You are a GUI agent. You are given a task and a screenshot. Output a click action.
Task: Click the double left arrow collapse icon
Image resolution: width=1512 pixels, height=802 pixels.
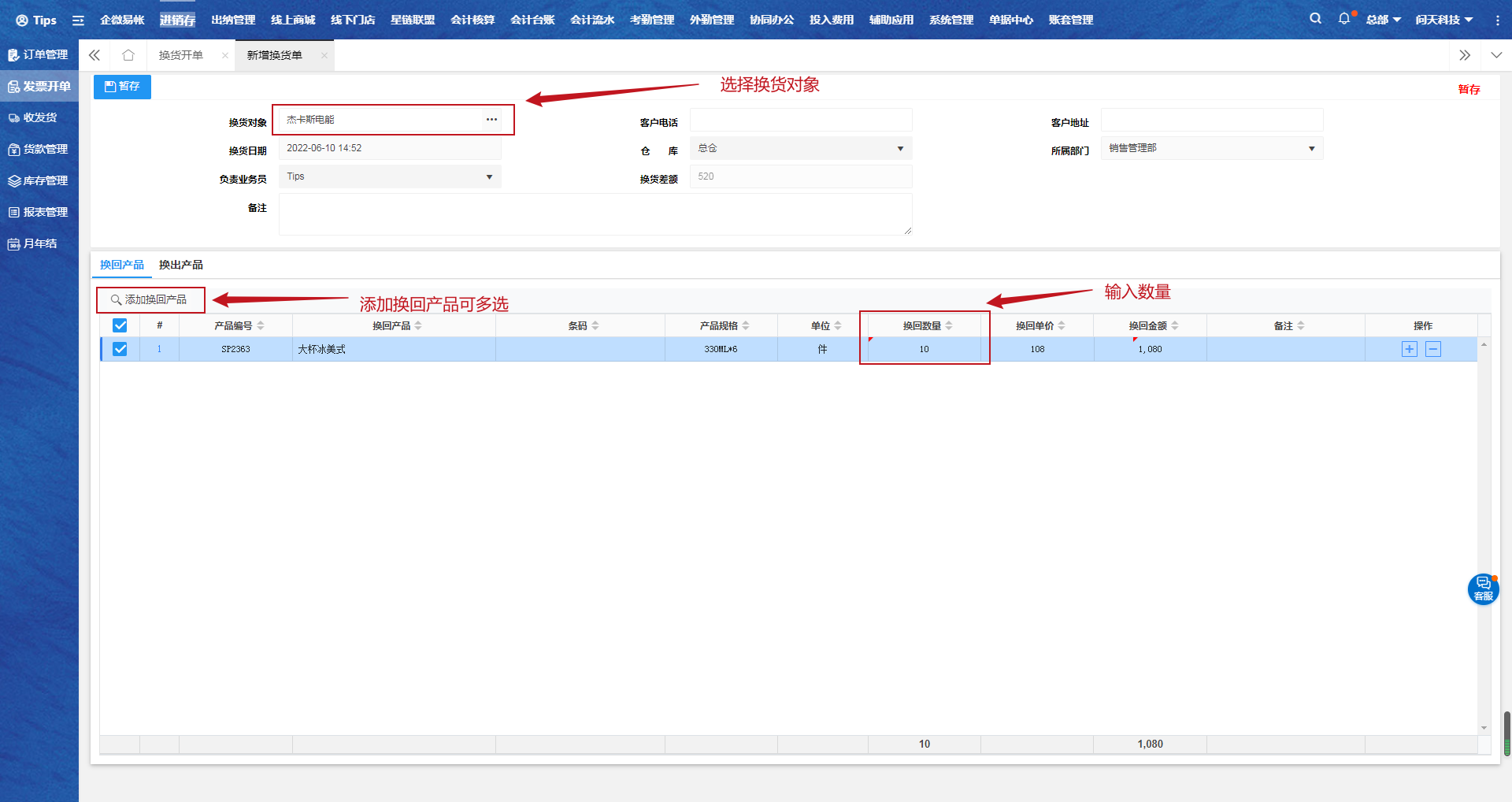point(94,55)
